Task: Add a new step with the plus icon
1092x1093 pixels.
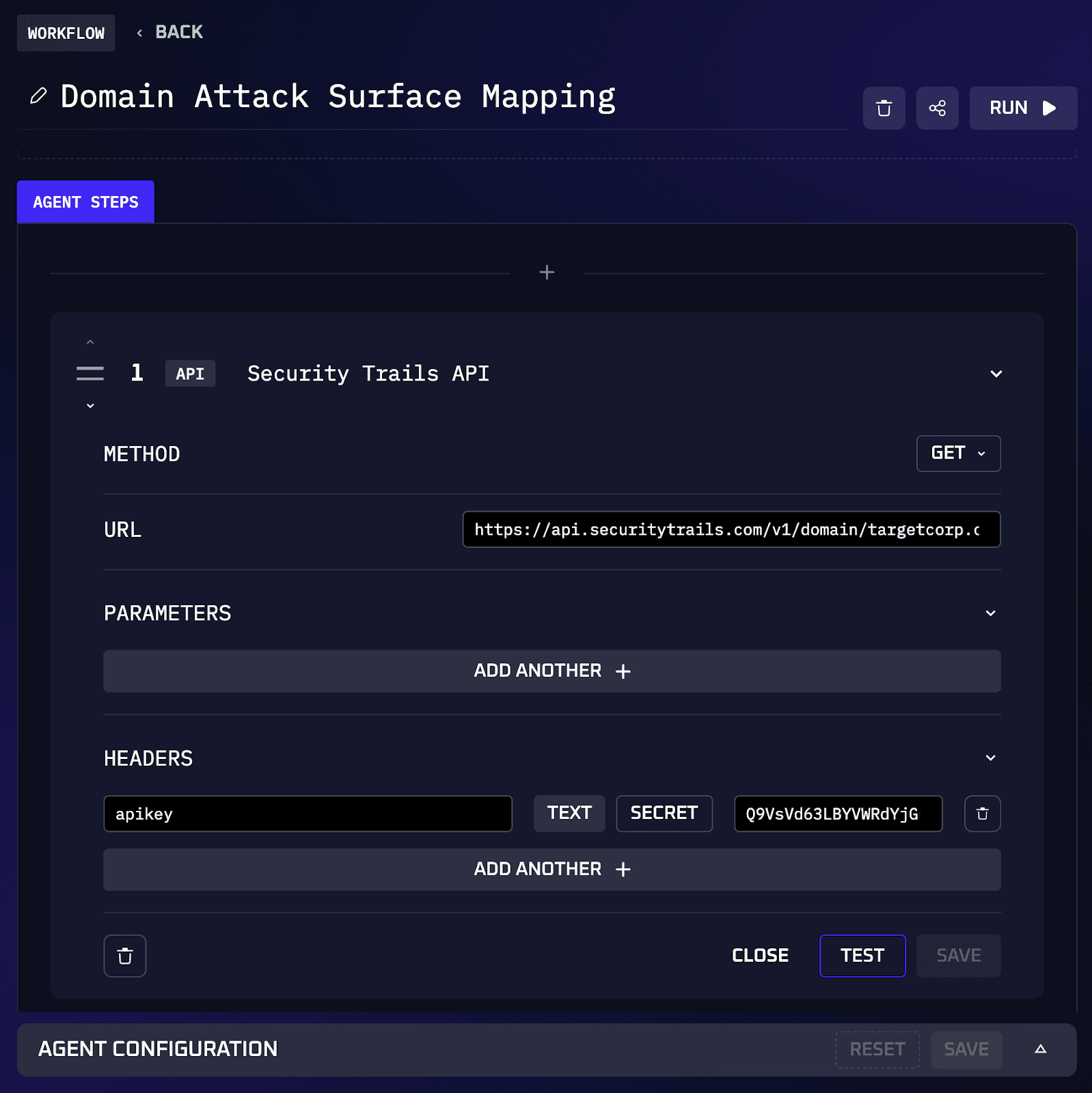Action: pyautogui.click(x=547, y=273)
